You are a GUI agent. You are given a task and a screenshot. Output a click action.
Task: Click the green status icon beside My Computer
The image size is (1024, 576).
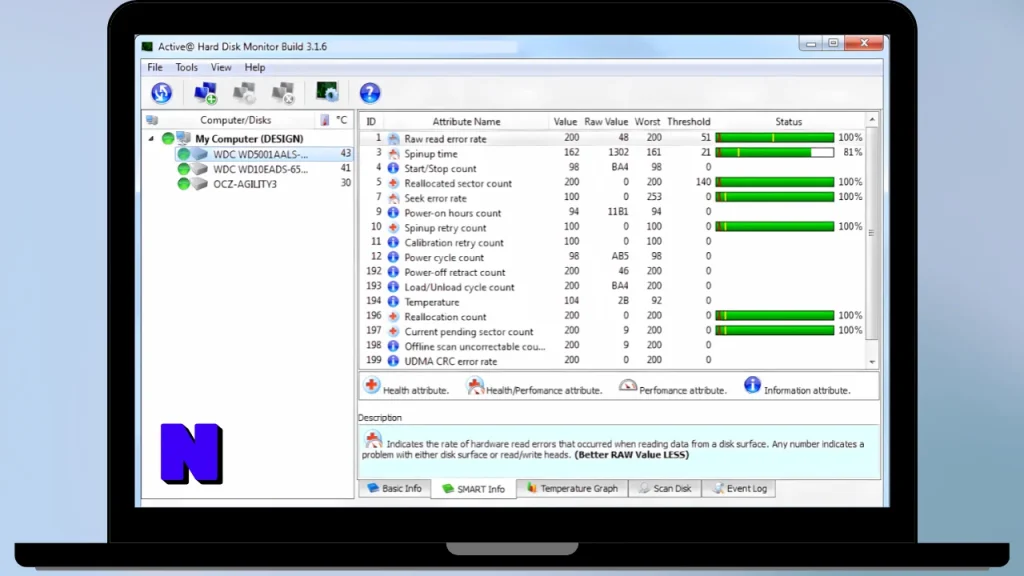(x=168, y=138)
